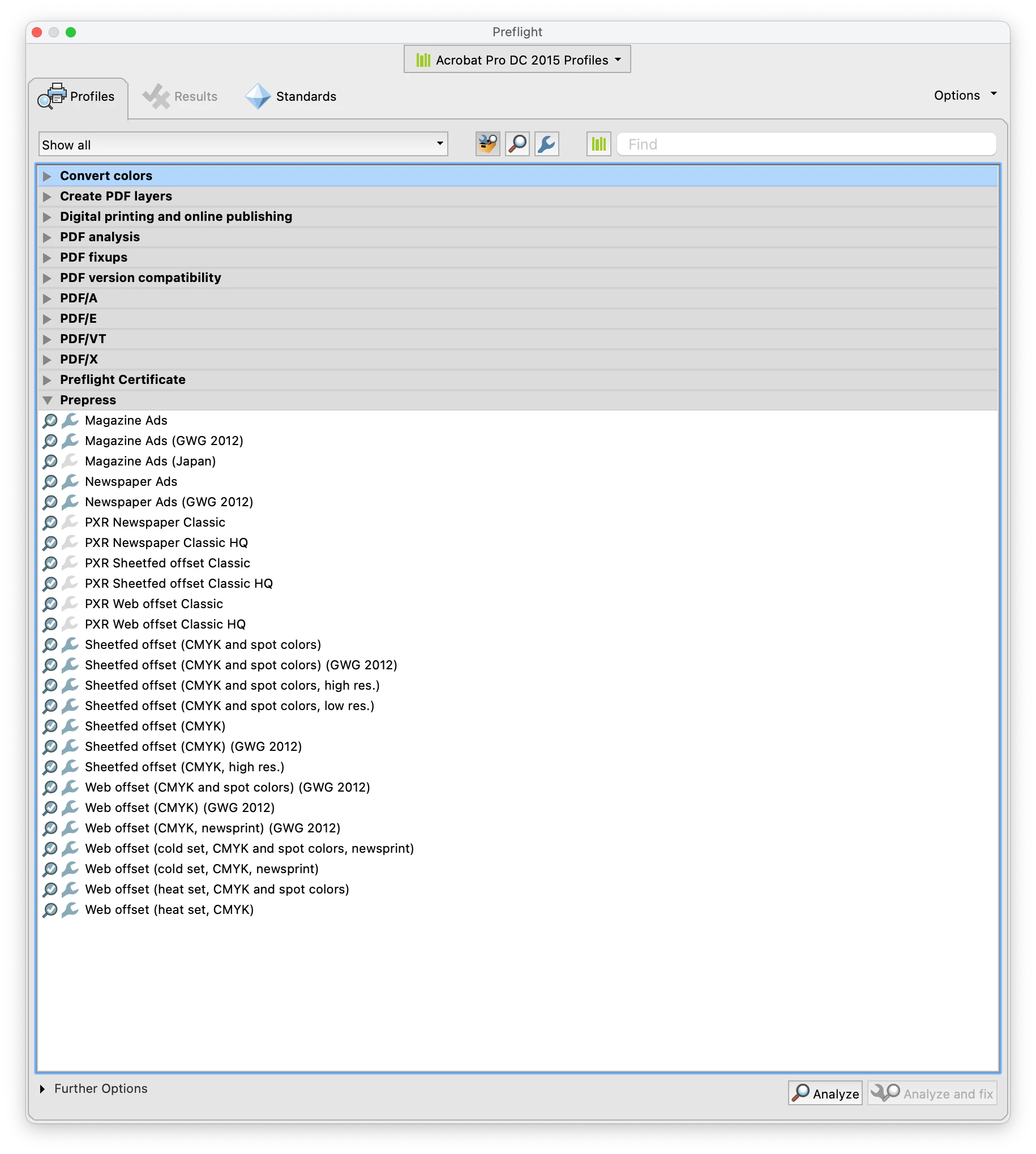The image size is (1036, 1154).
Task: Expand the Preflight Certificate group
Action: 47,381
